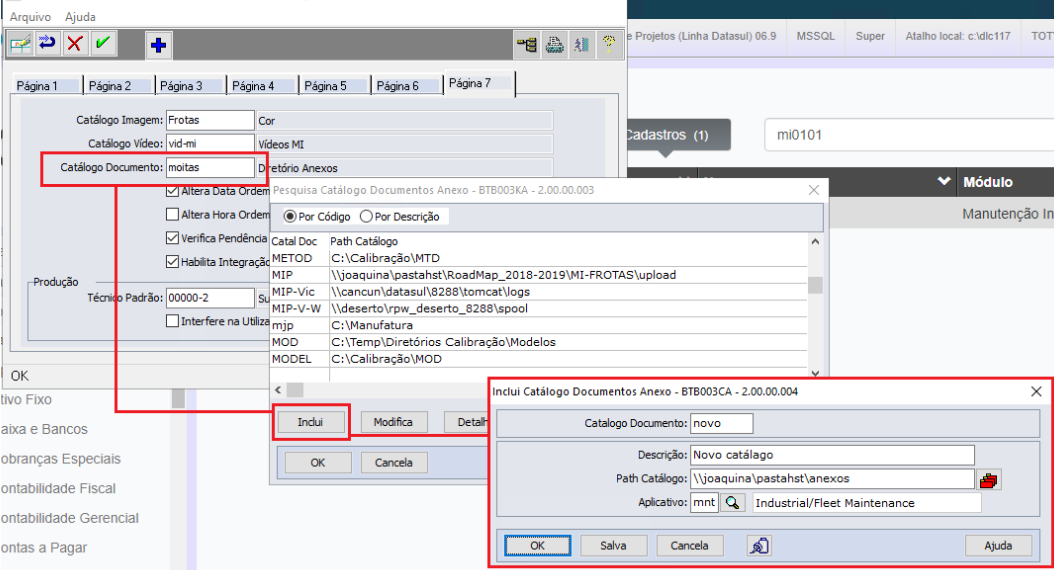Click the printer toolbar icon
This screenshot has width=1058, height=575.
pyautogui.click(x=554, y=45)
